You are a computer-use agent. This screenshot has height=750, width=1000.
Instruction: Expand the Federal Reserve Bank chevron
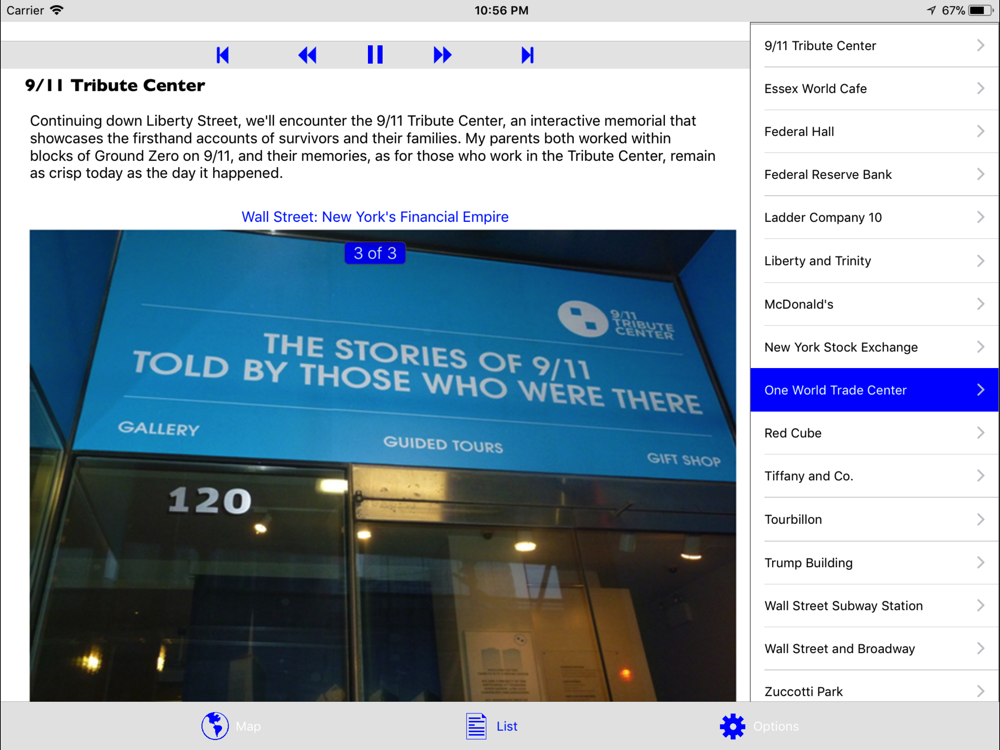[x=981, y=174]
